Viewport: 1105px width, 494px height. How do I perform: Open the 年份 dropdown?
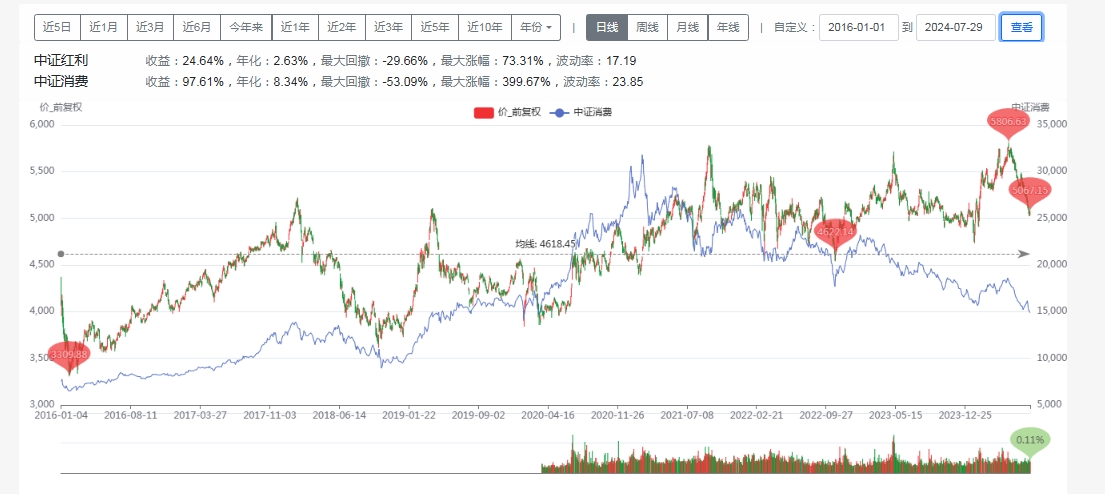pos(536,28)
